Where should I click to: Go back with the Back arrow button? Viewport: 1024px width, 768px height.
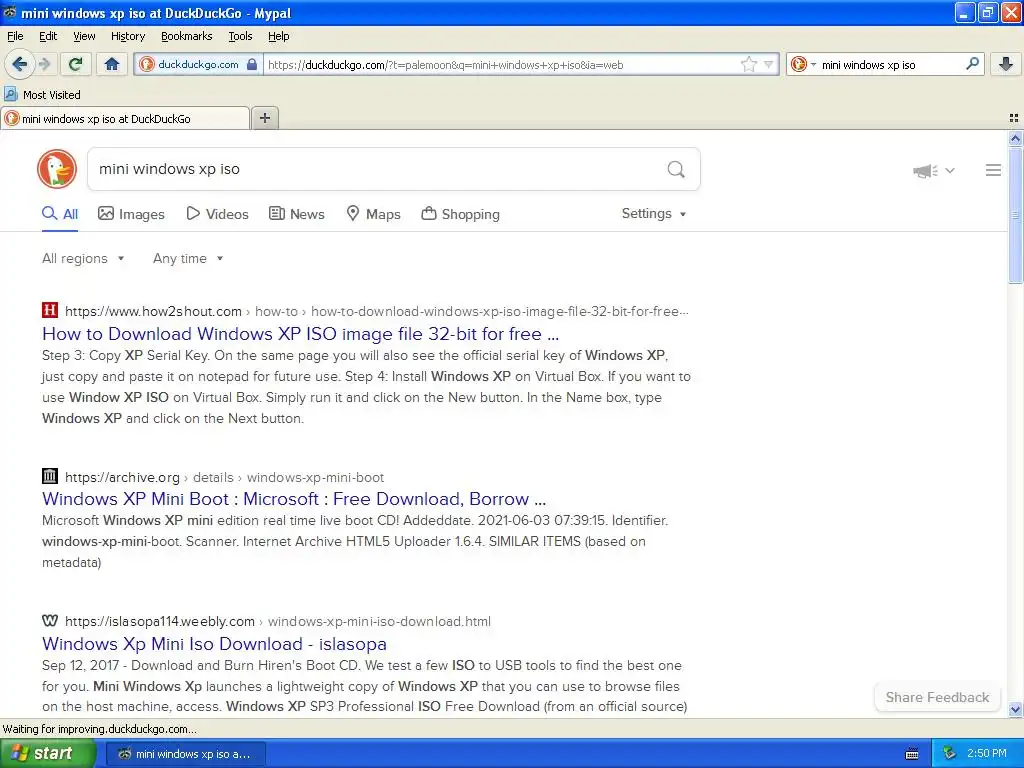(x=20, y=64)
